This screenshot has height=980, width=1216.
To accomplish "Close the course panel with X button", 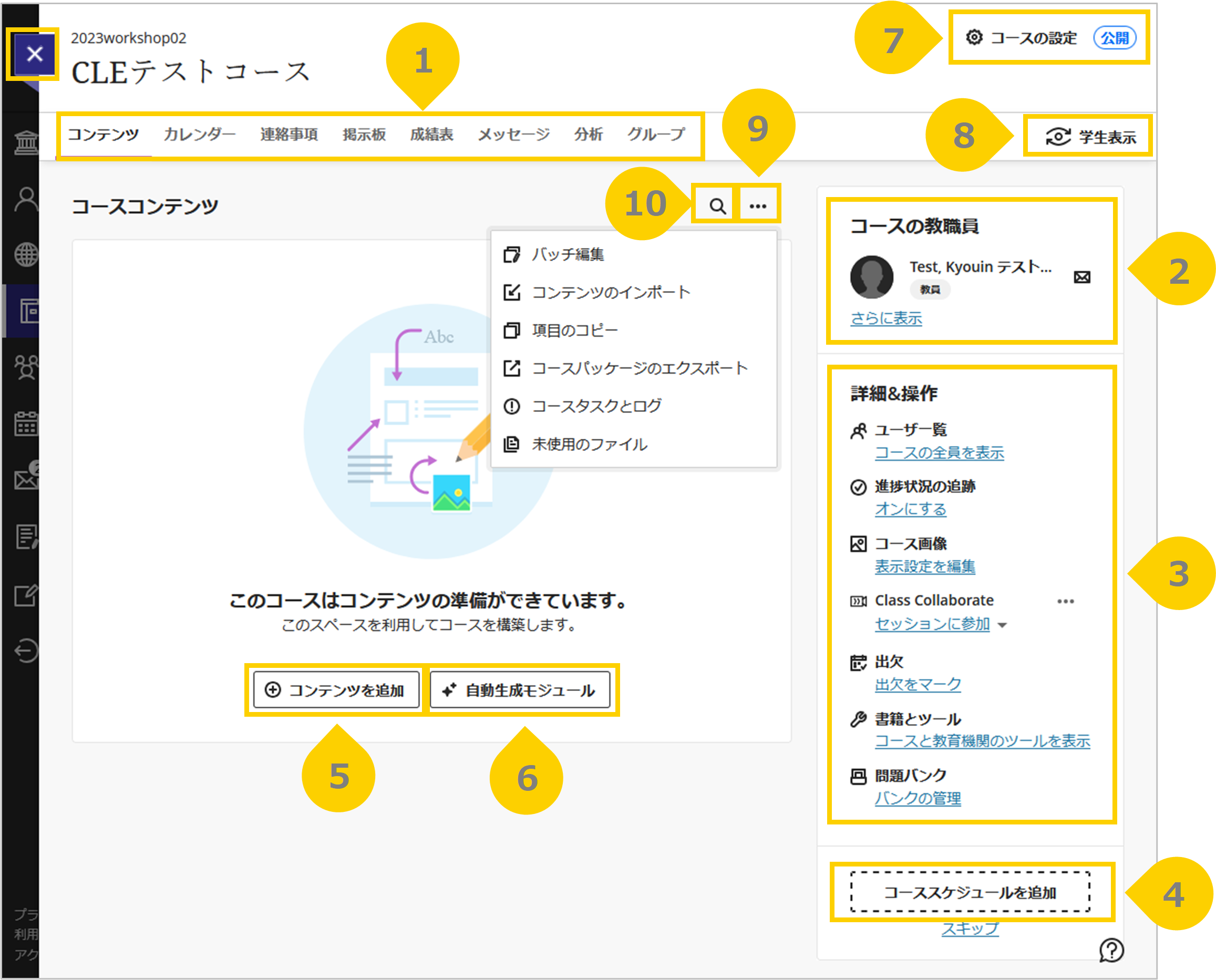I will click(35, 54).
